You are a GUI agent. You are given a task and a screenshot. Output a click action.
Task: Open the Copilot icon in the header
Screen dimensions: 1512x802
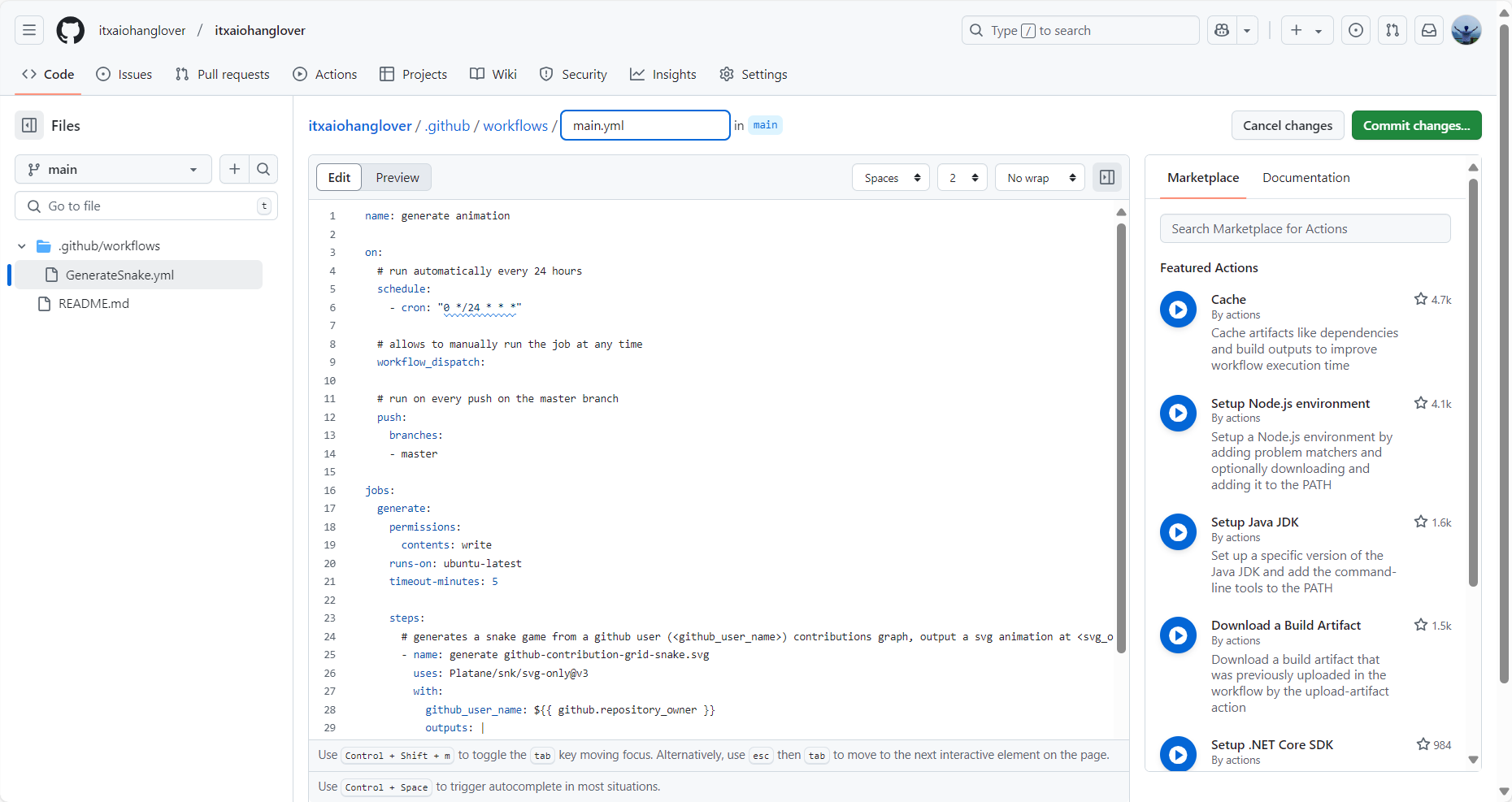(1221, 30)
